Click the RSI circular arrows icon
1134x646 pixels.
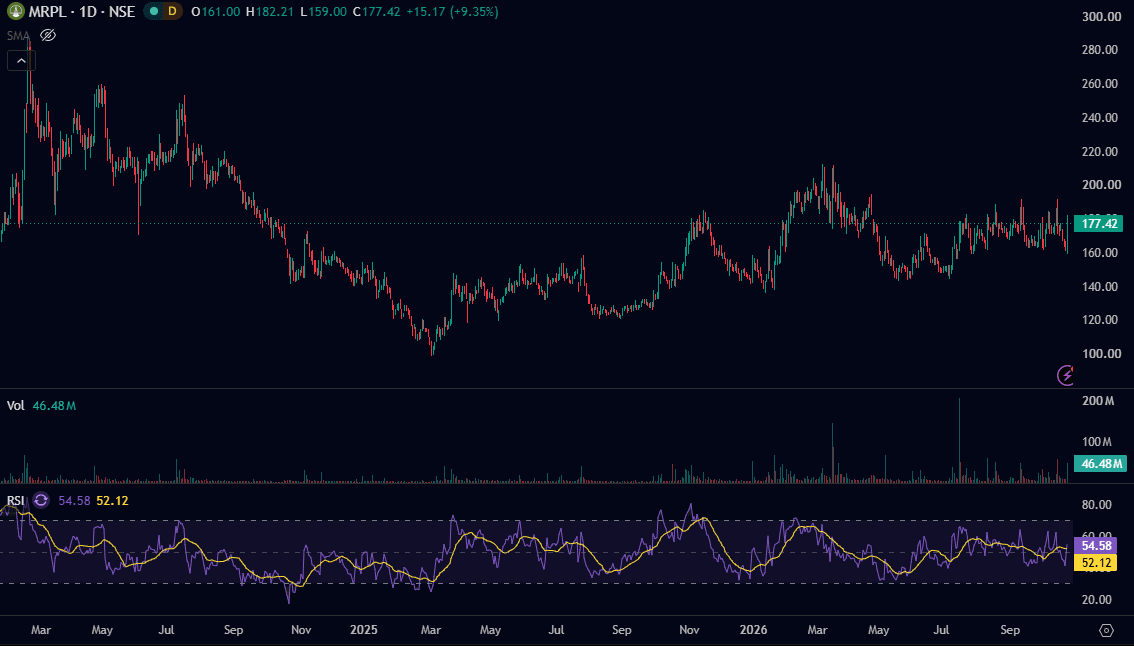pyautogui.click(x=41, y=501)
